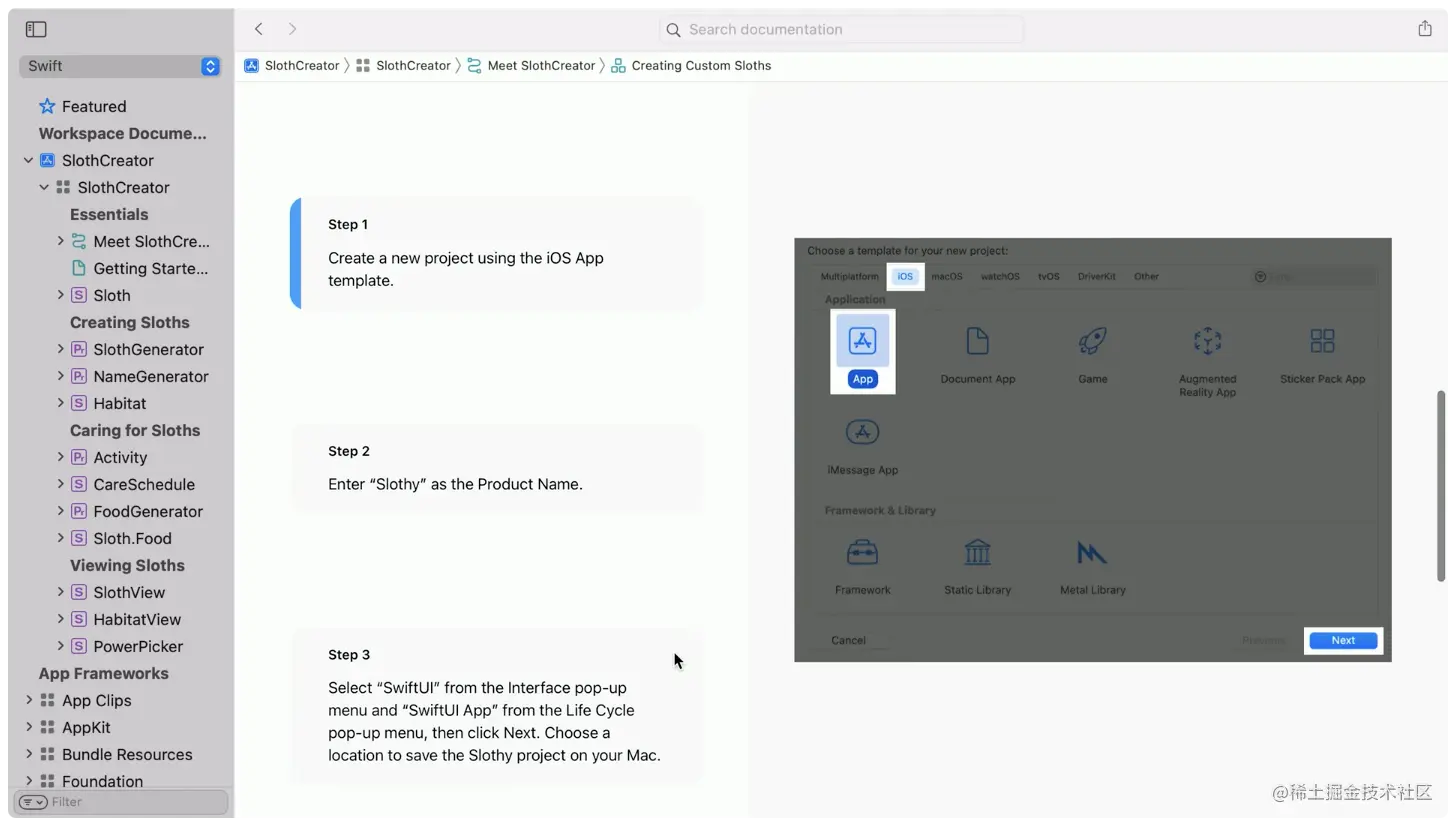Click the template chooser tutorial image
The width and height of the screenshot is (1456, 826).
(x=1093, y=450)
